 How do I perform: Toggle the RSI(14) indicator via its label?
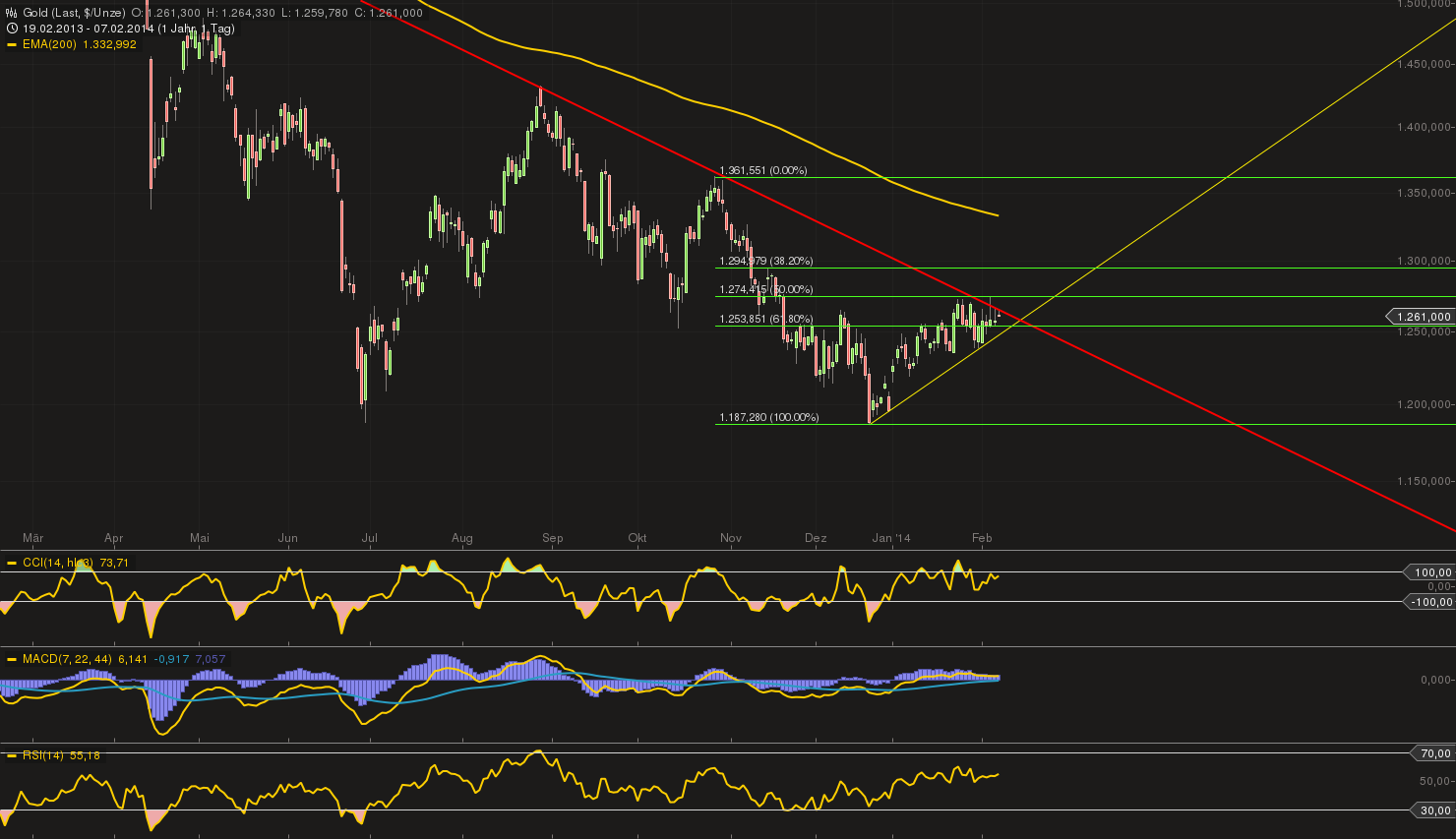(x=40, y=755)
